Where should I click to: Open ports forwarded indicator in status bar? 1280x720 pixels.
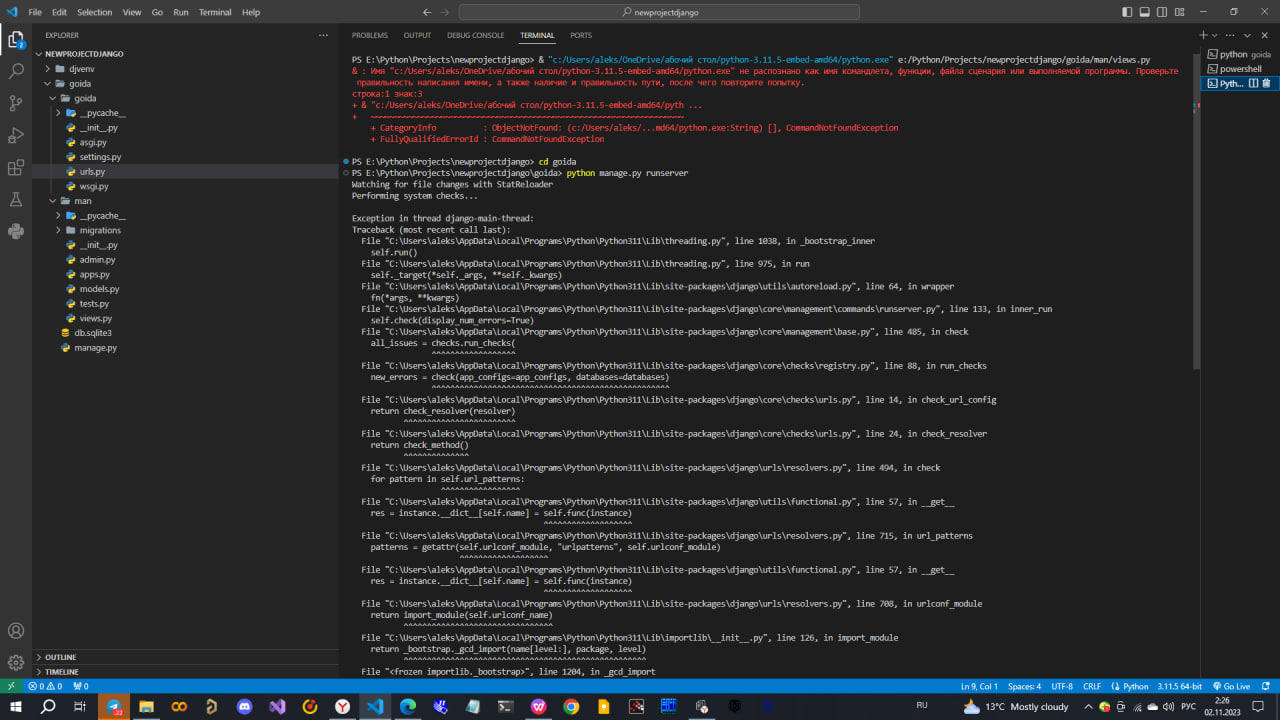click(80, 686)
